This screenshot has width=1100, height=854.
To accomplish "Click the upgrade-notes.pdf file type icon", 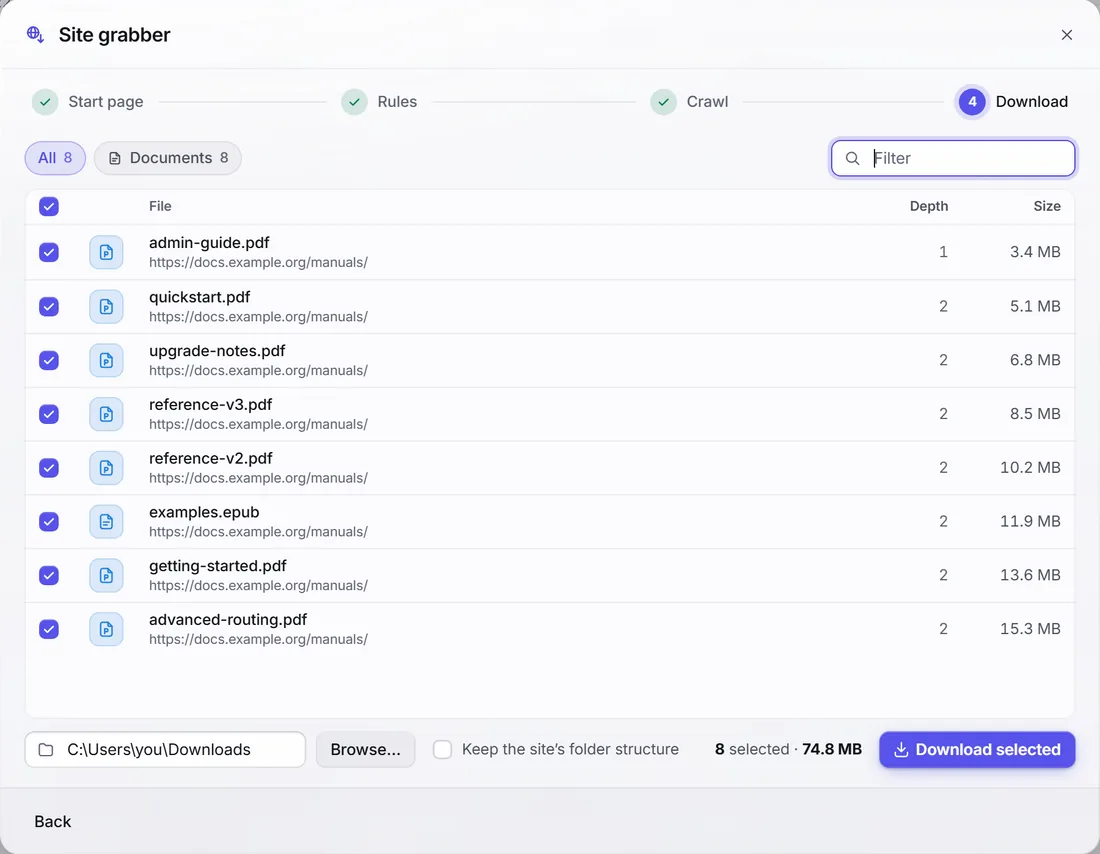I will coord(106,361).
